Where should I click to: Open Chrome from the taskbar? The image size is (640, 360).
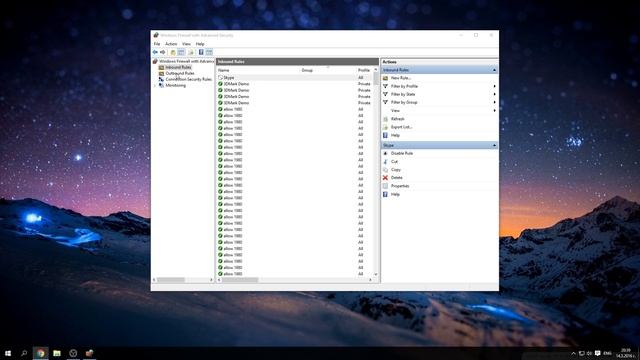coord(40,353)
